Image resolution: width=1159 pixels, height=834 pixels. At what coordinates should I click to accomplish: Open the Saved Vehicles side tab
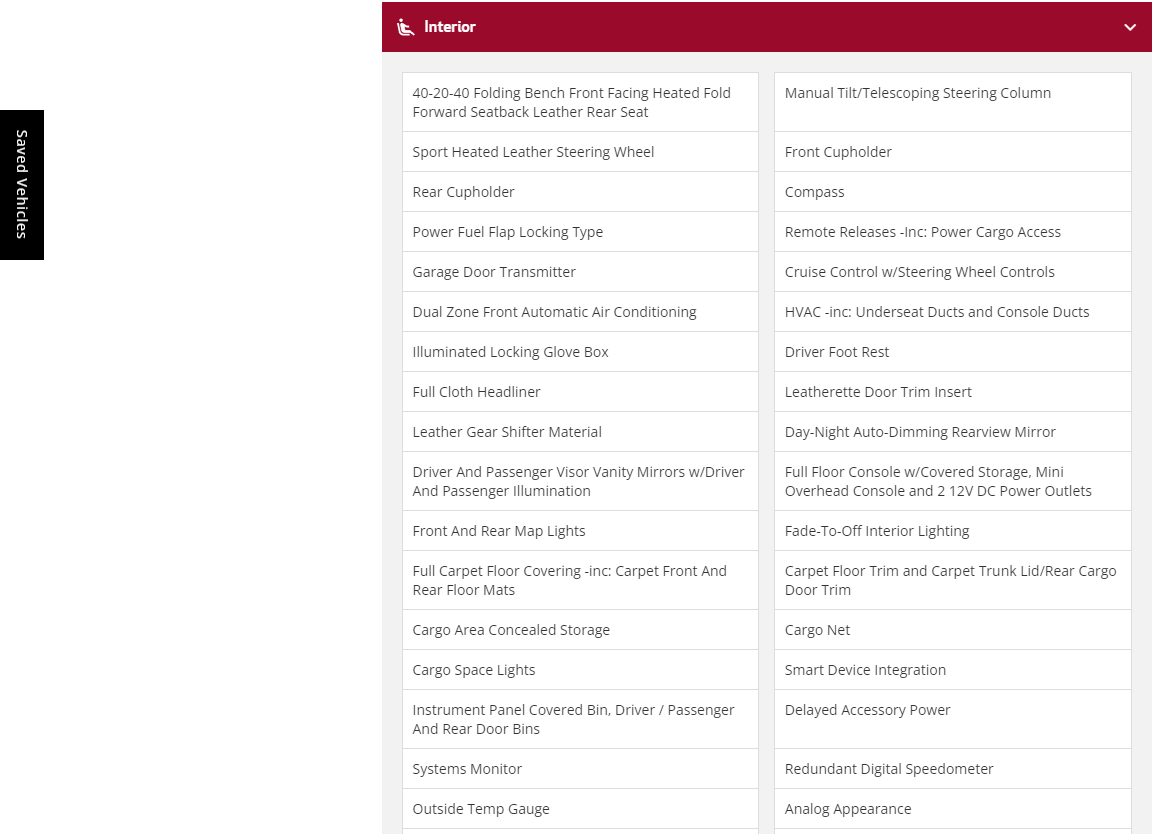coord(22,184)
